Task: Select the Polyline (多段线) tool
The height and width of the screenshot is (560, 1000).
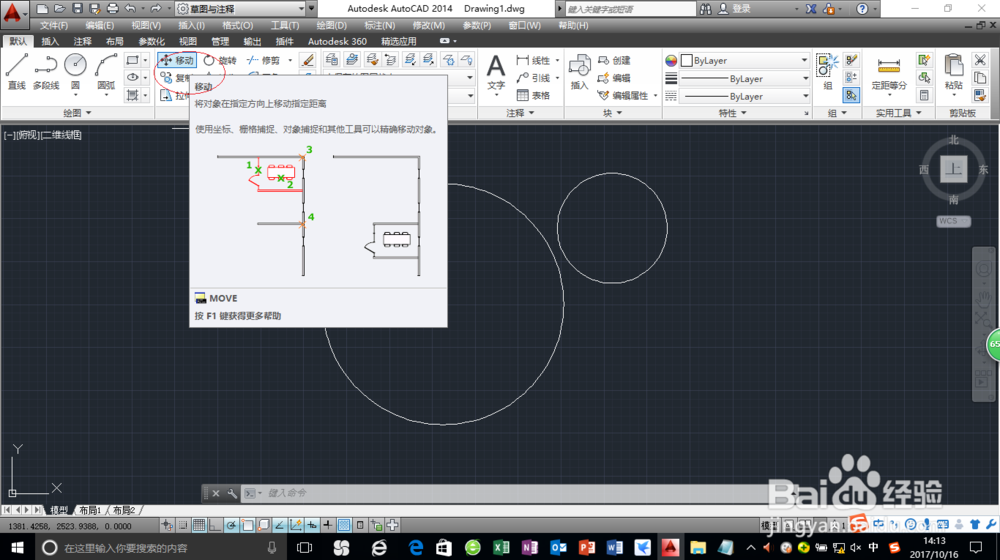Action: point(46,70)
